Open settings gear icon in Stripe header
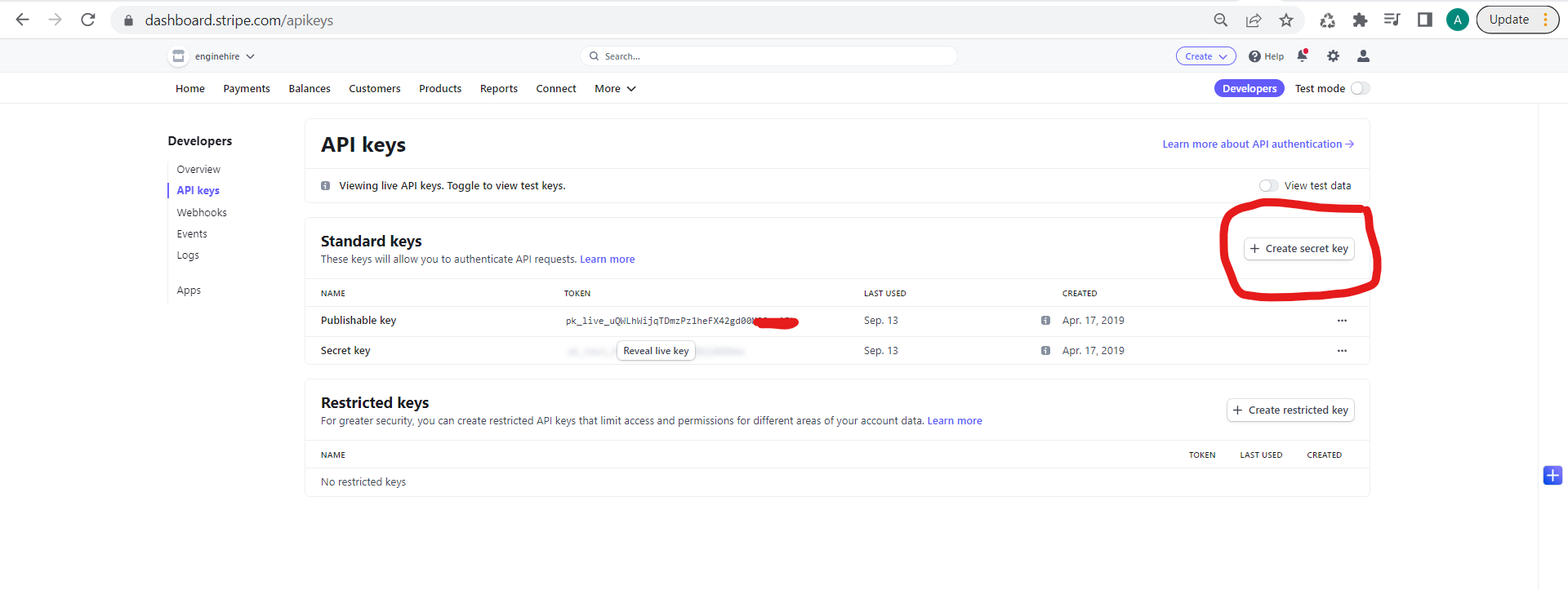 tap(1333, 56)
